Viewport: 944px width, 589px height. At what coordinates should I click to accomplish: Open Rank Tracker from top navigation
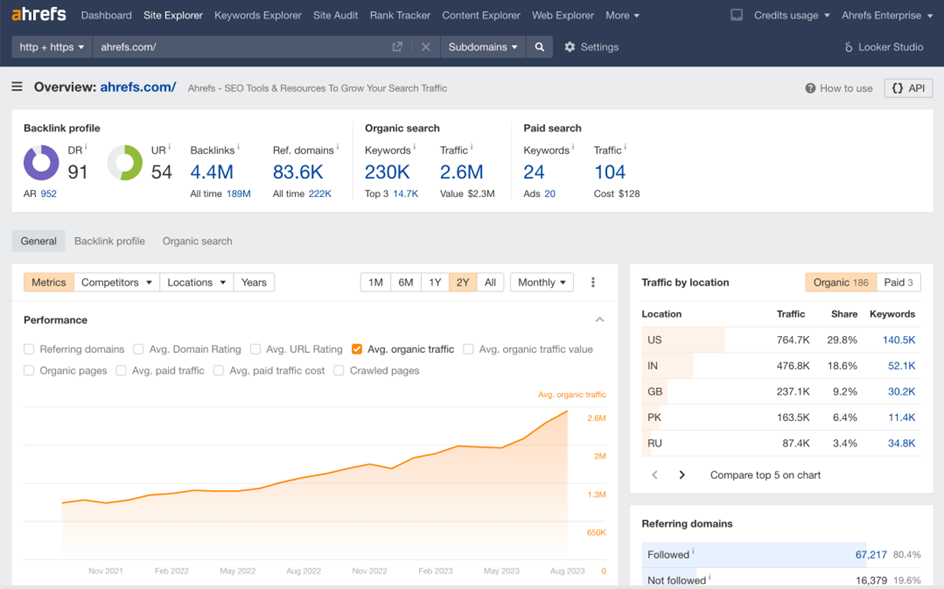coord(400,15)
